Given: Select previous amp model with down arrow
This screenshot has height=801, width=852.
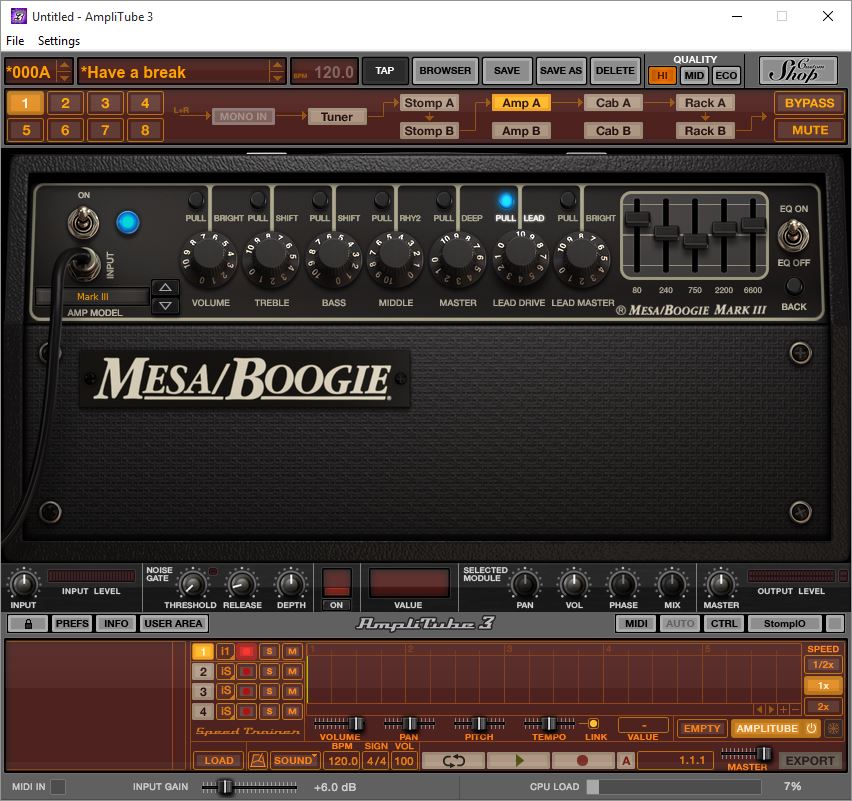Looking at the screenshot, I should coord(165,305).
